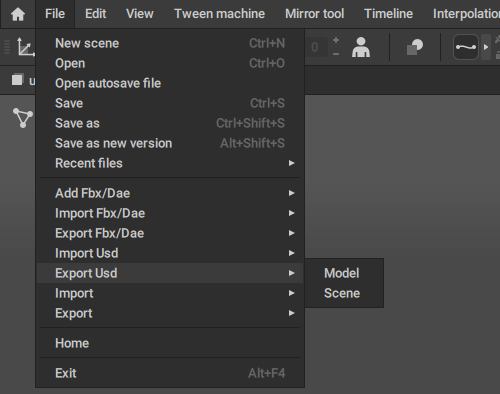Click the Save menu entry
This screenshot has height=394, width=500.
pyautogui.click(x=170, y=103)
